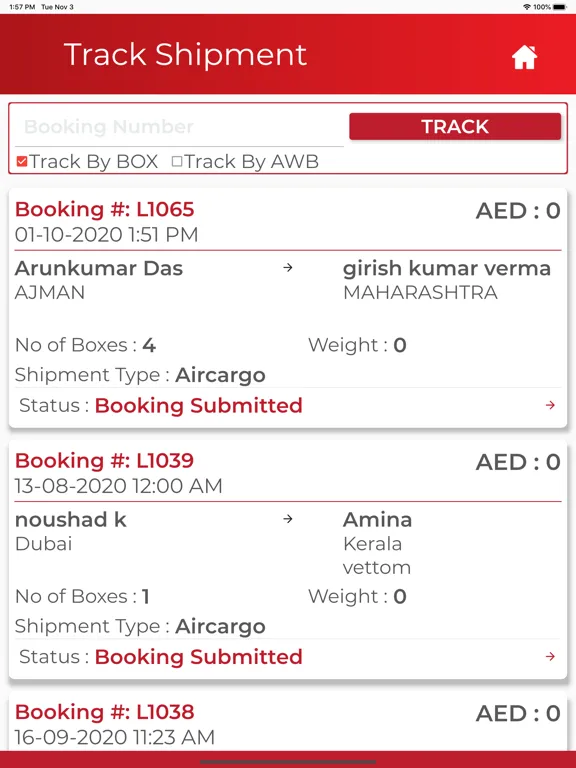
Task: Focus the Booking Number input field
Action: click(x=179, y=127)
